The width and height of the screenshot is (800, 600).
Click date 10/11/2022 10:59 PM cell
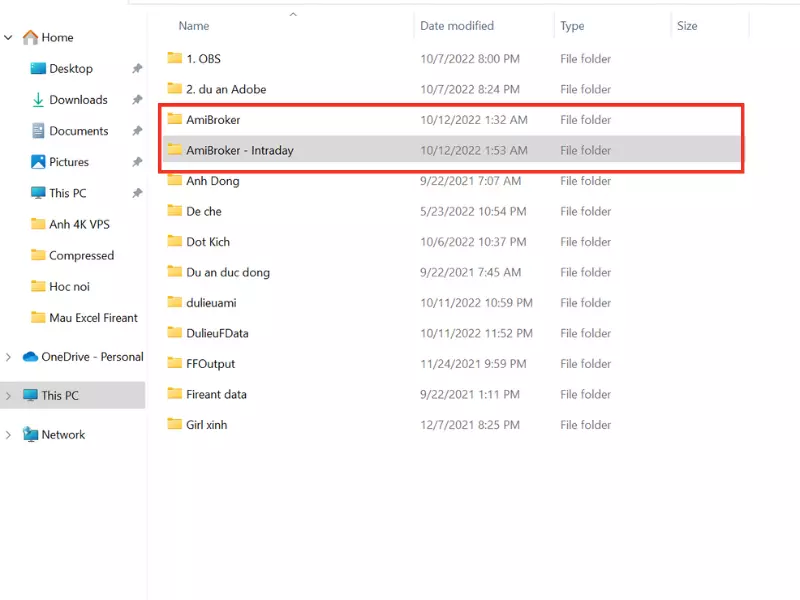[x=476, y=303]
